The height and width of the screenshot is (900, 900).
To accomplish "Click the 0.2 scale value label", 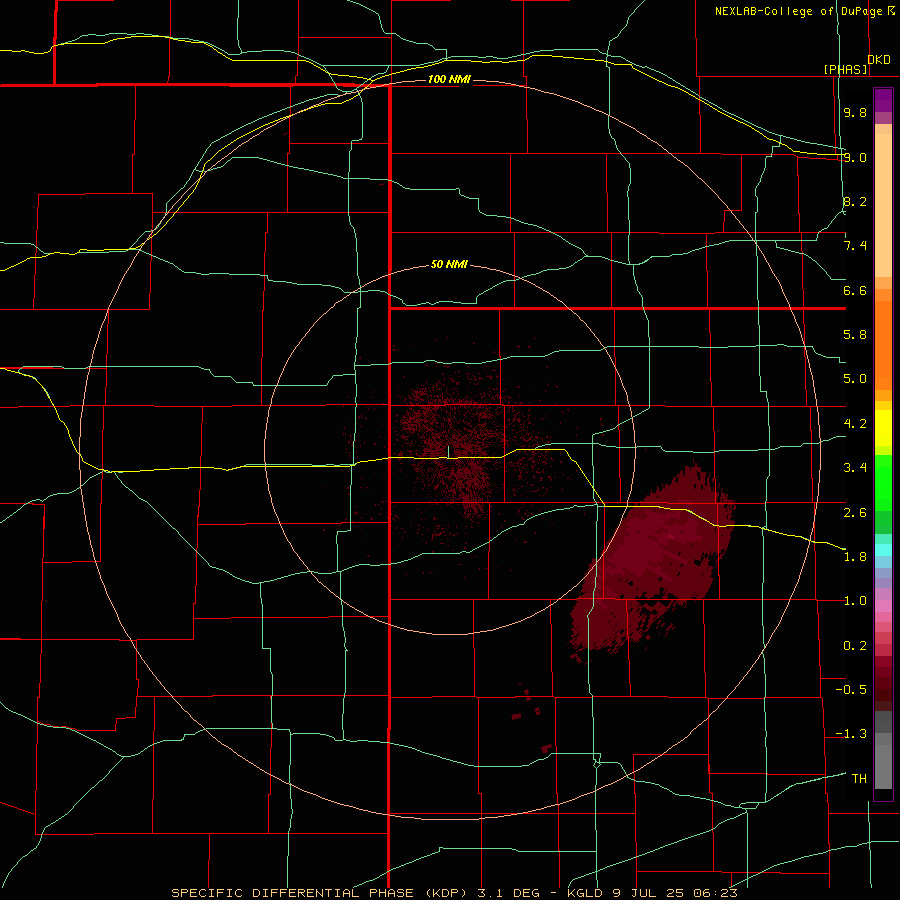I will tap(855, 646).
